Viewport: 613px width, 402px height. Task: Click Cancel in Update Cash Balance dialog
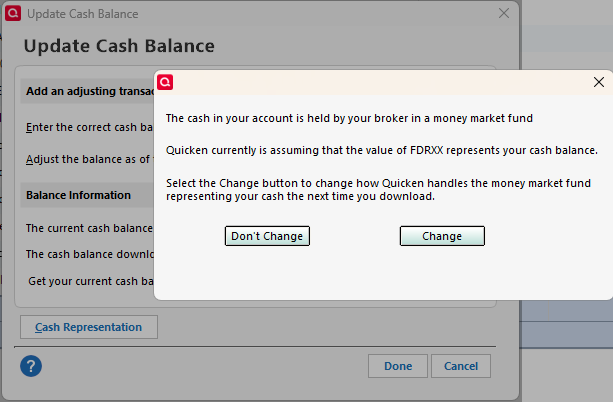[461, 366]
